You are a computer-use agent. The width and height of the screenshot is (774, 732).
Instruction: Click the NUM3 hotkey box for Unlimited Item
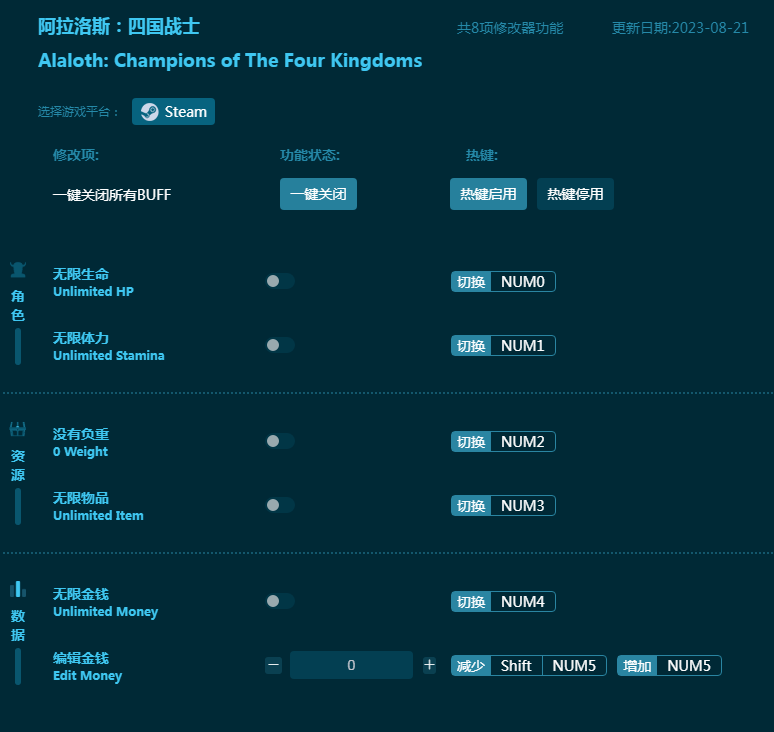[522, 506]
